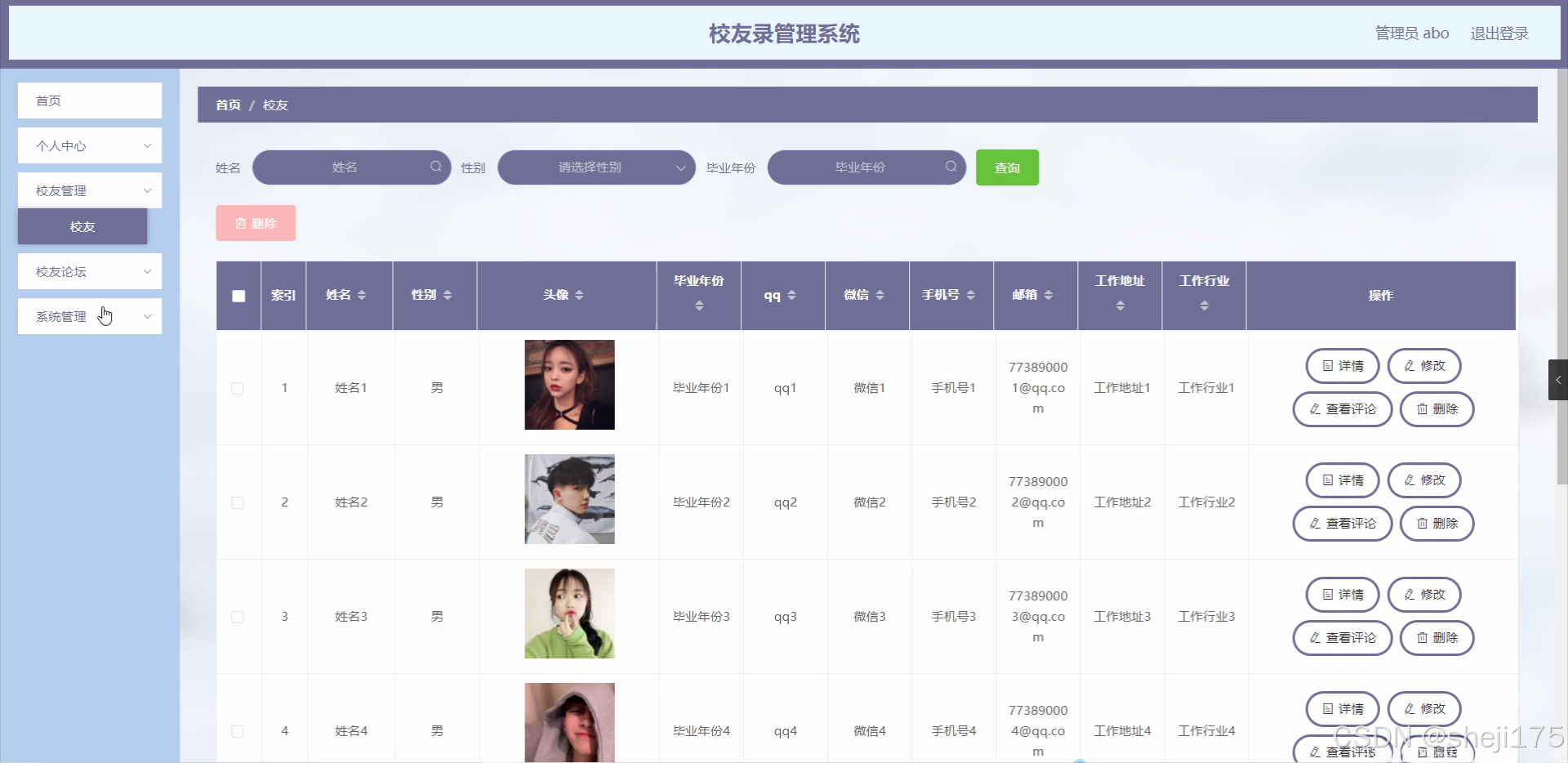
Task: Toggle the select-all checkbox in table header
Action: pos(238,297)
